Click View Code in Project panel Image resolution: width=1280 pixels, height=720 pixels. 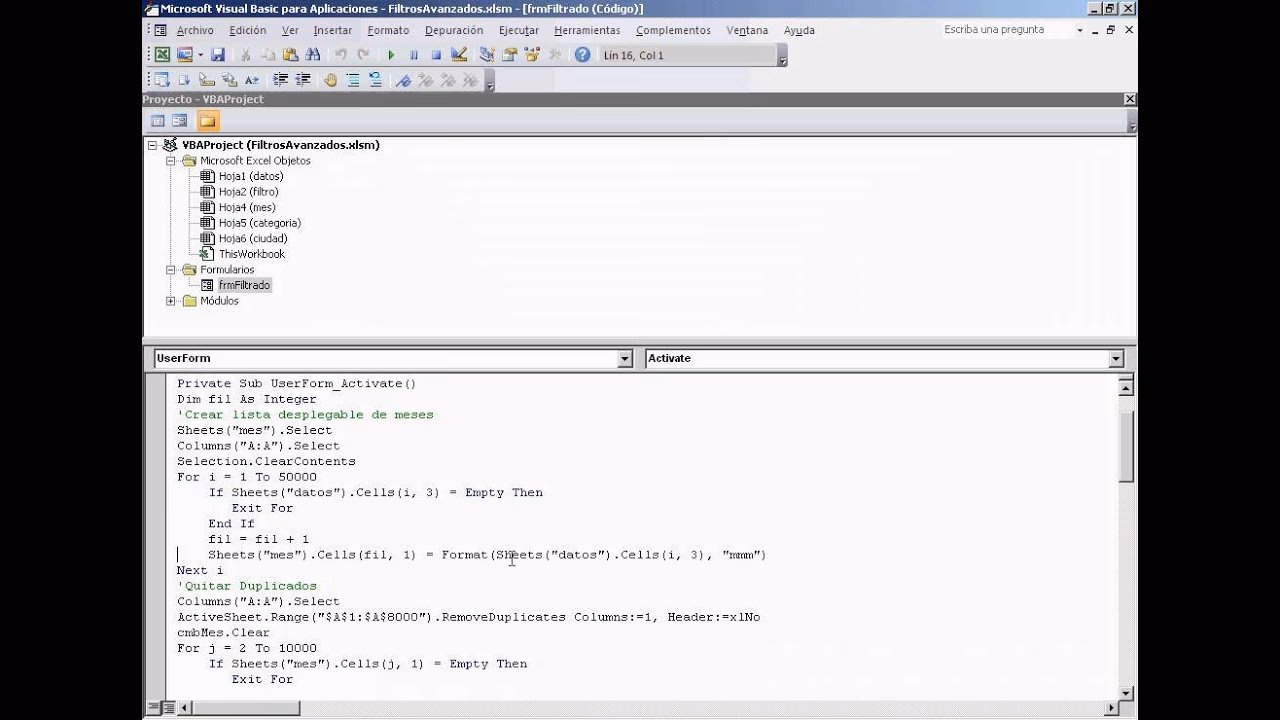click(x=157, y=121)
